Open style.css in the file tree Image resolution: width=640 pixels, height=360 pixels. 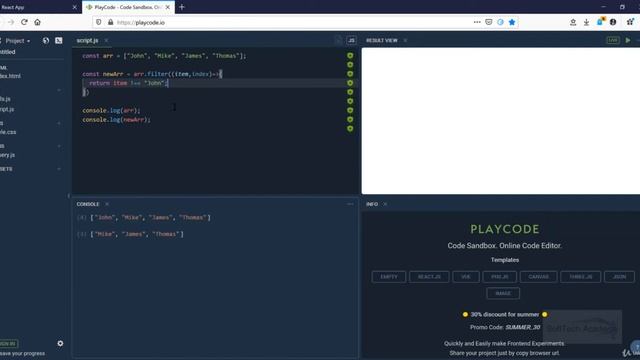click(9, 132)
